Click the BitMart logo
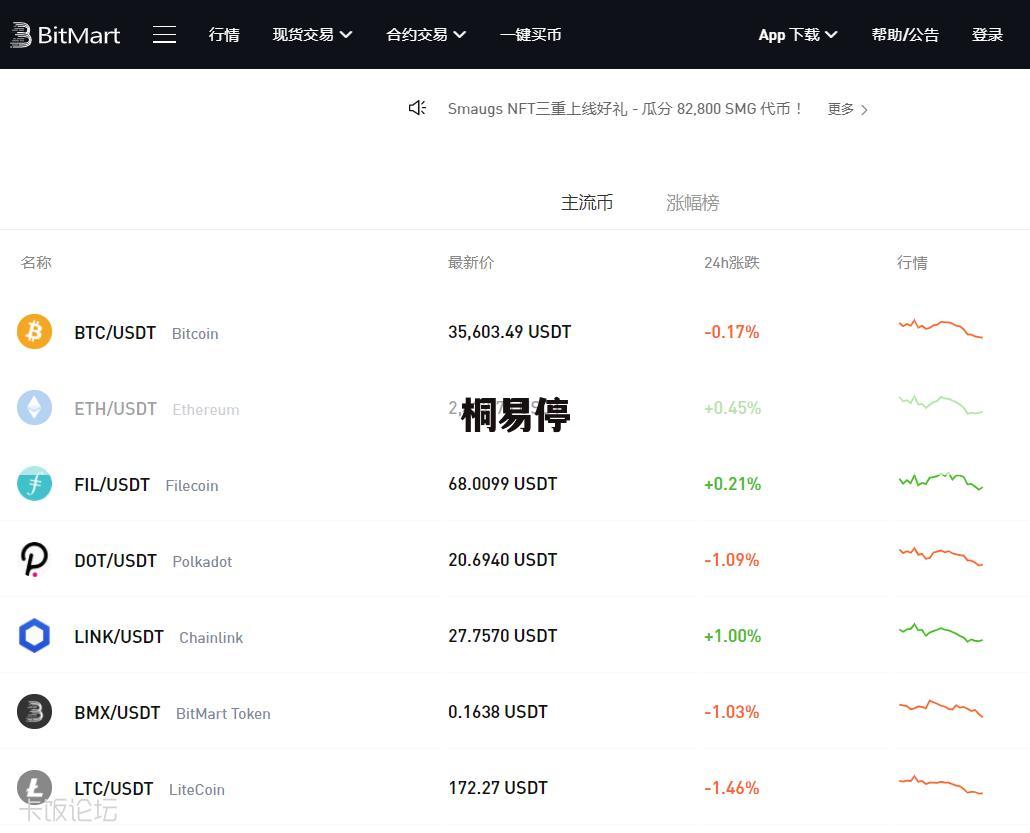The height and width of the screenshot is (833, 1030). coord(65,35)
